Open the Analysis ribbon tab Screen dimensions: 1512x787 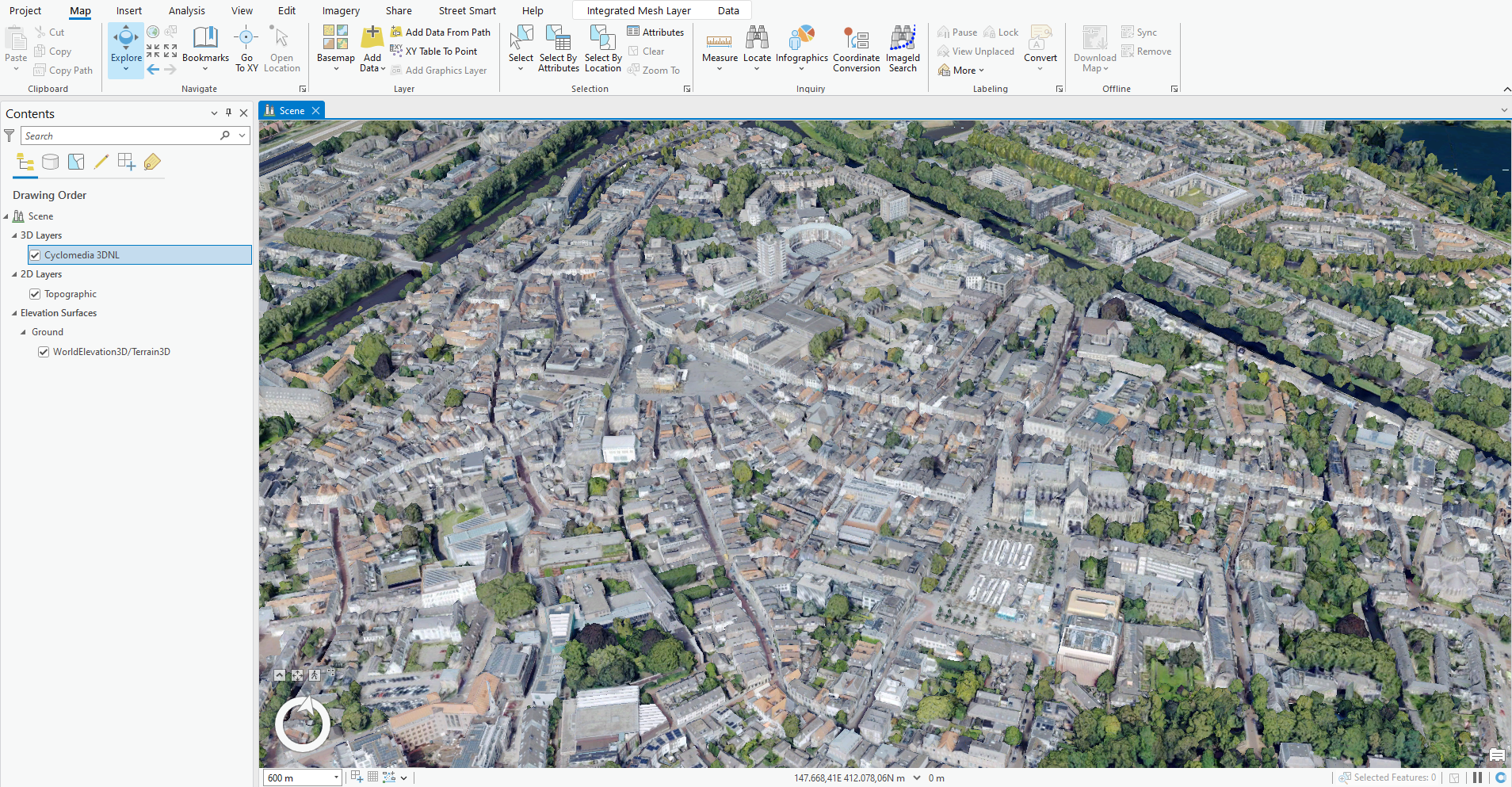(x=186, y=11)
